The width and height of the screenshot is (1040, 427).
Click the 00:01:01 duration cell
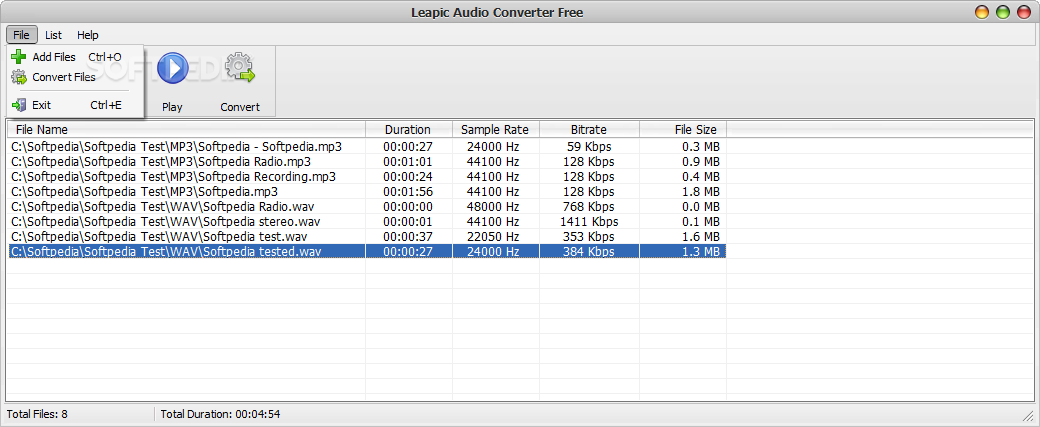pyautogui.click(x=408, y=161)
